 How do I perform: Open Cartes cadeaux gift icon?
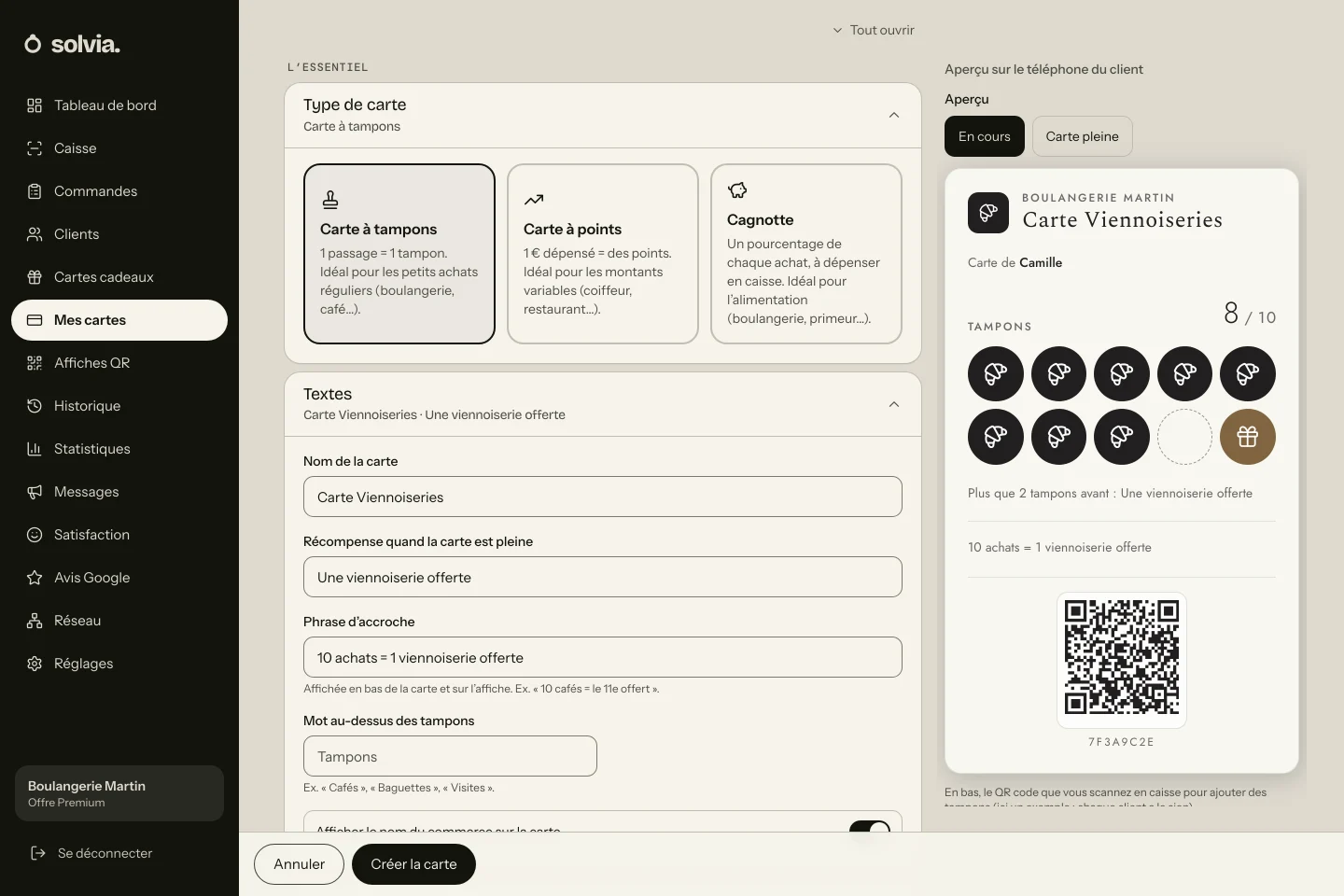(35, 277)
